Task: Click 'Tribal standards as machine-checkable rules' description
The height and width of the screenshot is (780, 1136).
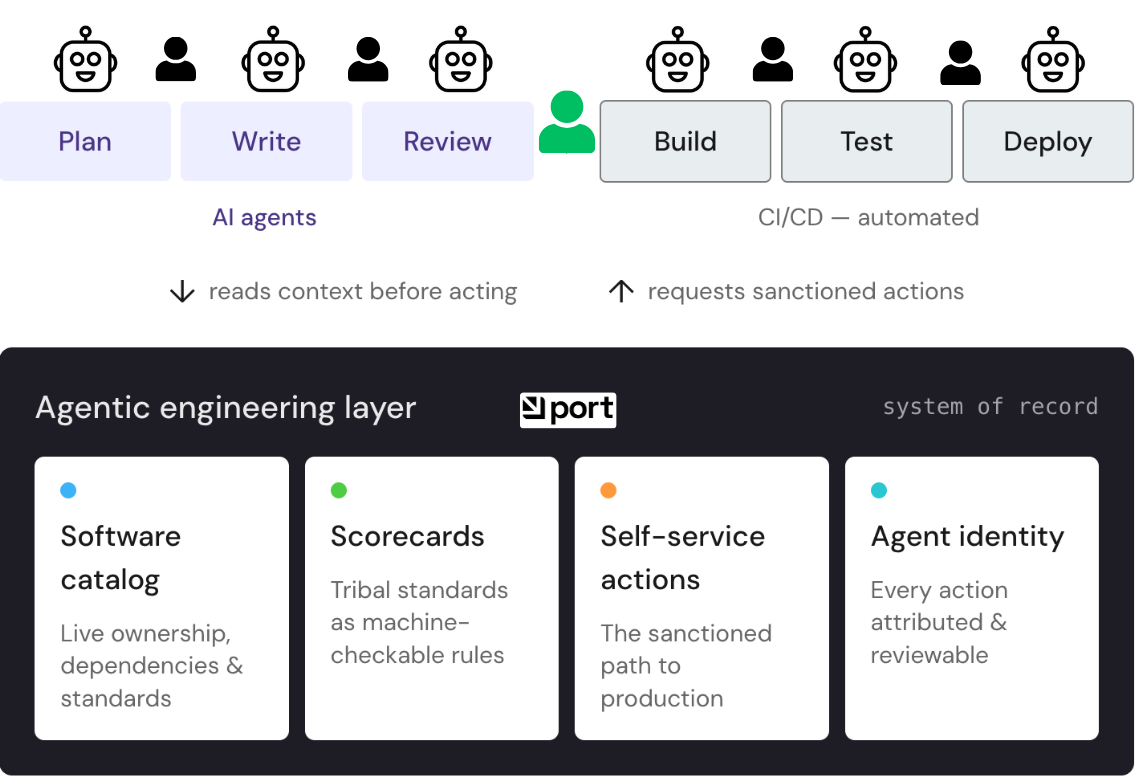Action: 419,622
